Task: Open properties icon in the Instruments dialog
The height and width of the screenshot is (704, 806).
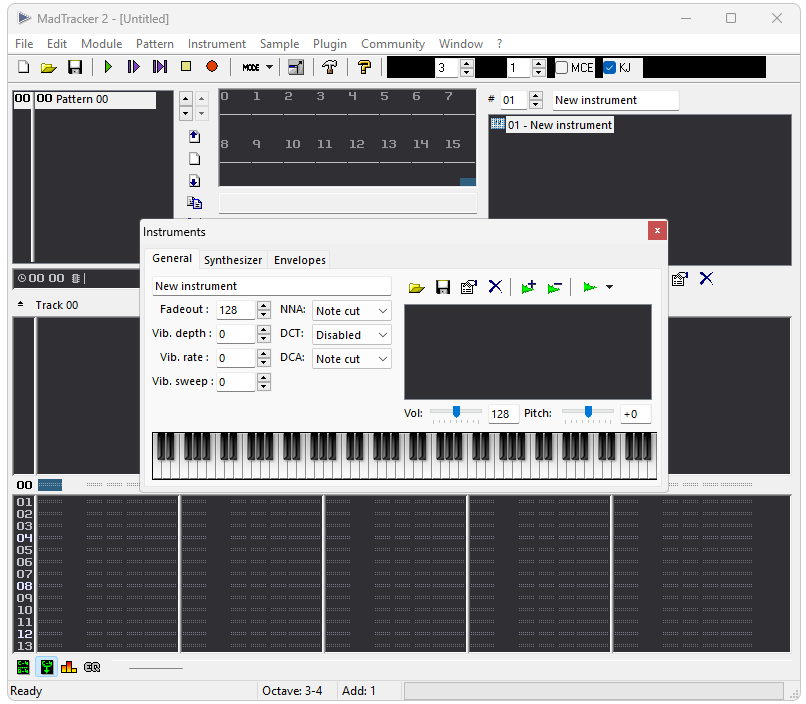Action: point(468,287)
